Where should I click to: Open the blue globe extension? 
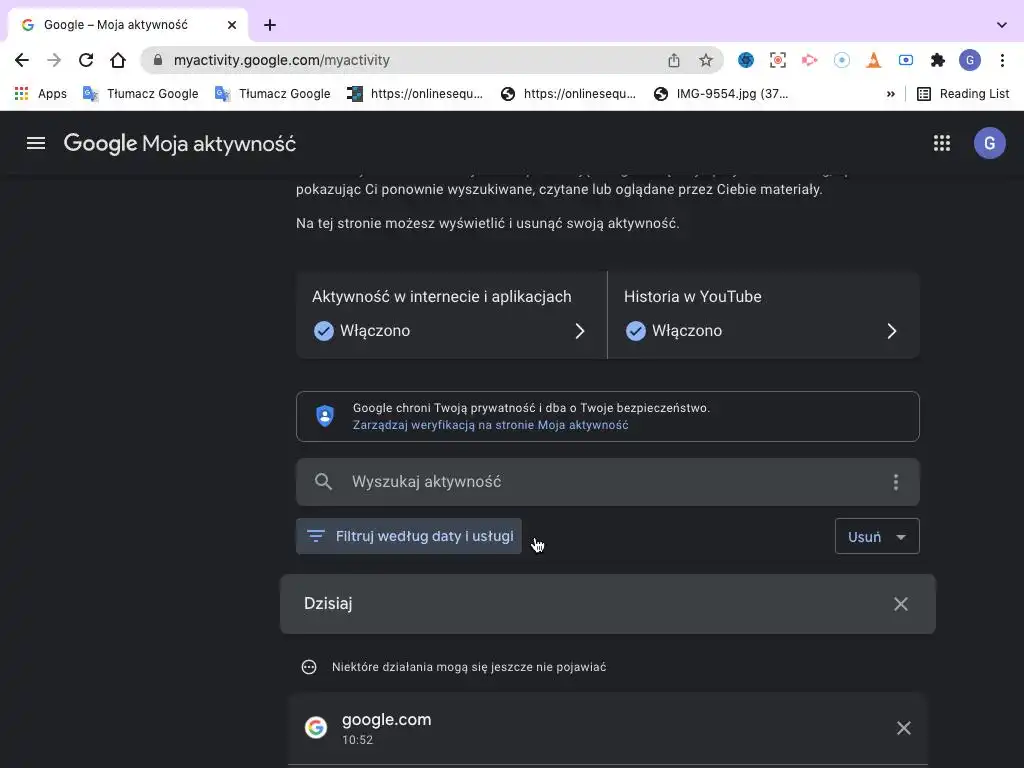pos(746,60)
